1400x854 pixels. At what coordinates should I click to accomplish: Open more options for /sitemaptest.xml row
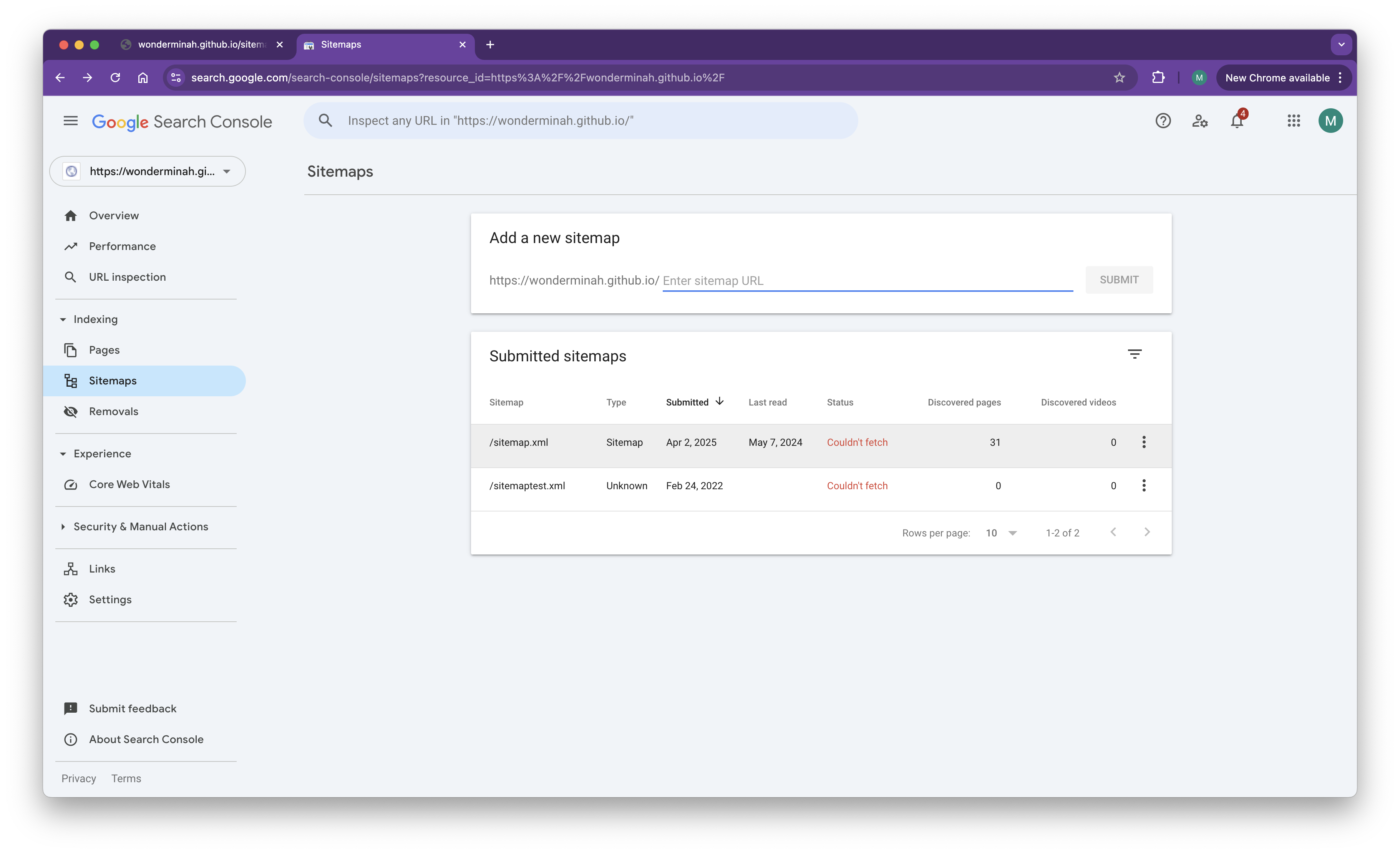pyautogui.click(x=1144, y=485)
